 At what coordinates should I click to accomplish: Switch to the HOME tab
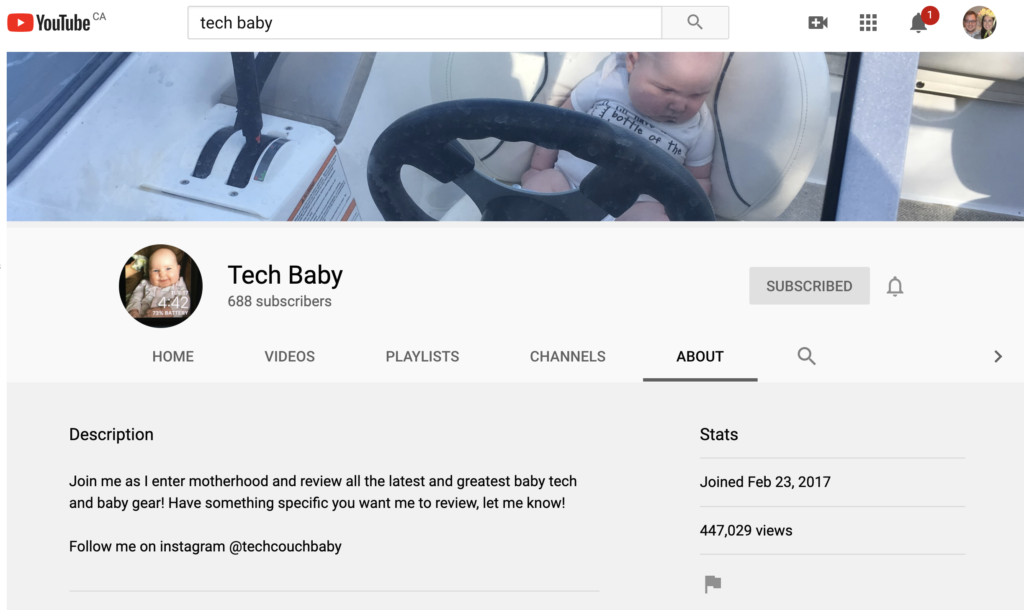pyautogui.click(x=173, y=356)
